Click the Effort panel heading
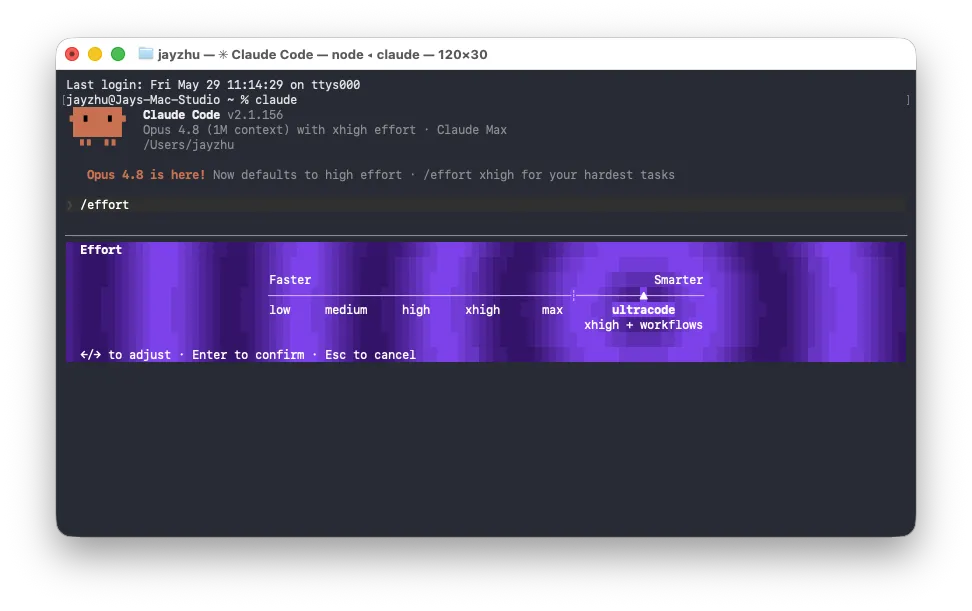The image size is (972, 611). coord(100,250)
